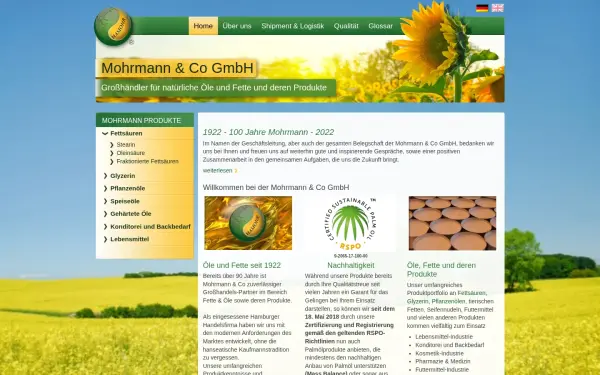This screenshot has width=600, height=375.
Task: Follow the Glyzerin link in portfolio text
Action: click(x=417, y=302)
